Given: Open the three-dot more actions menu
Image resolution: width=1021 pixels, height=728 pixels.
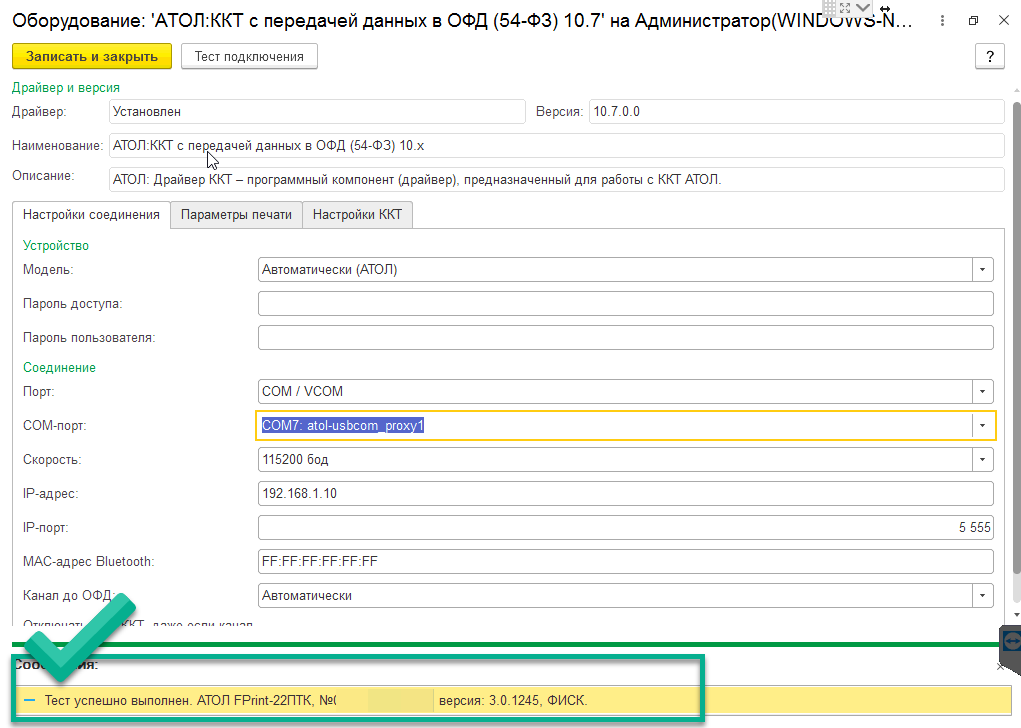Looking at the screenshot, I should [942, 21].
